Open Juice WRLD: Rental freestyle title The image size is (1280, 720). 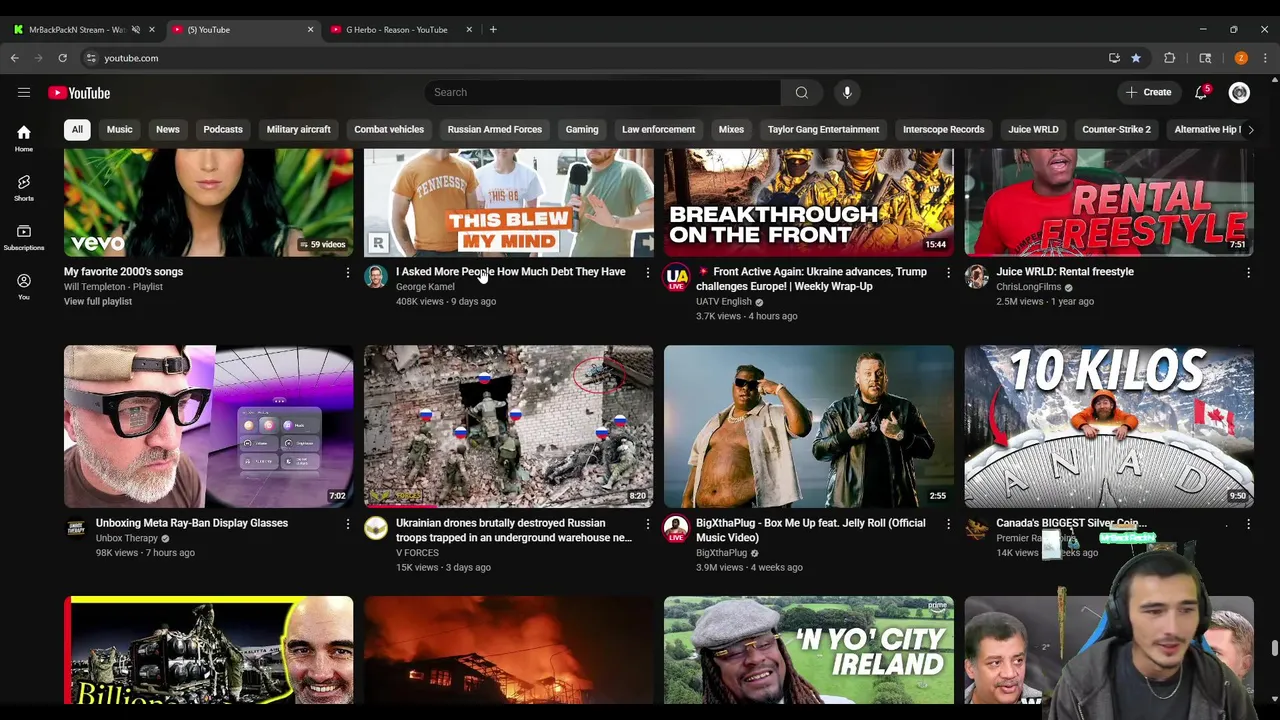click(x=1065, y=272)
